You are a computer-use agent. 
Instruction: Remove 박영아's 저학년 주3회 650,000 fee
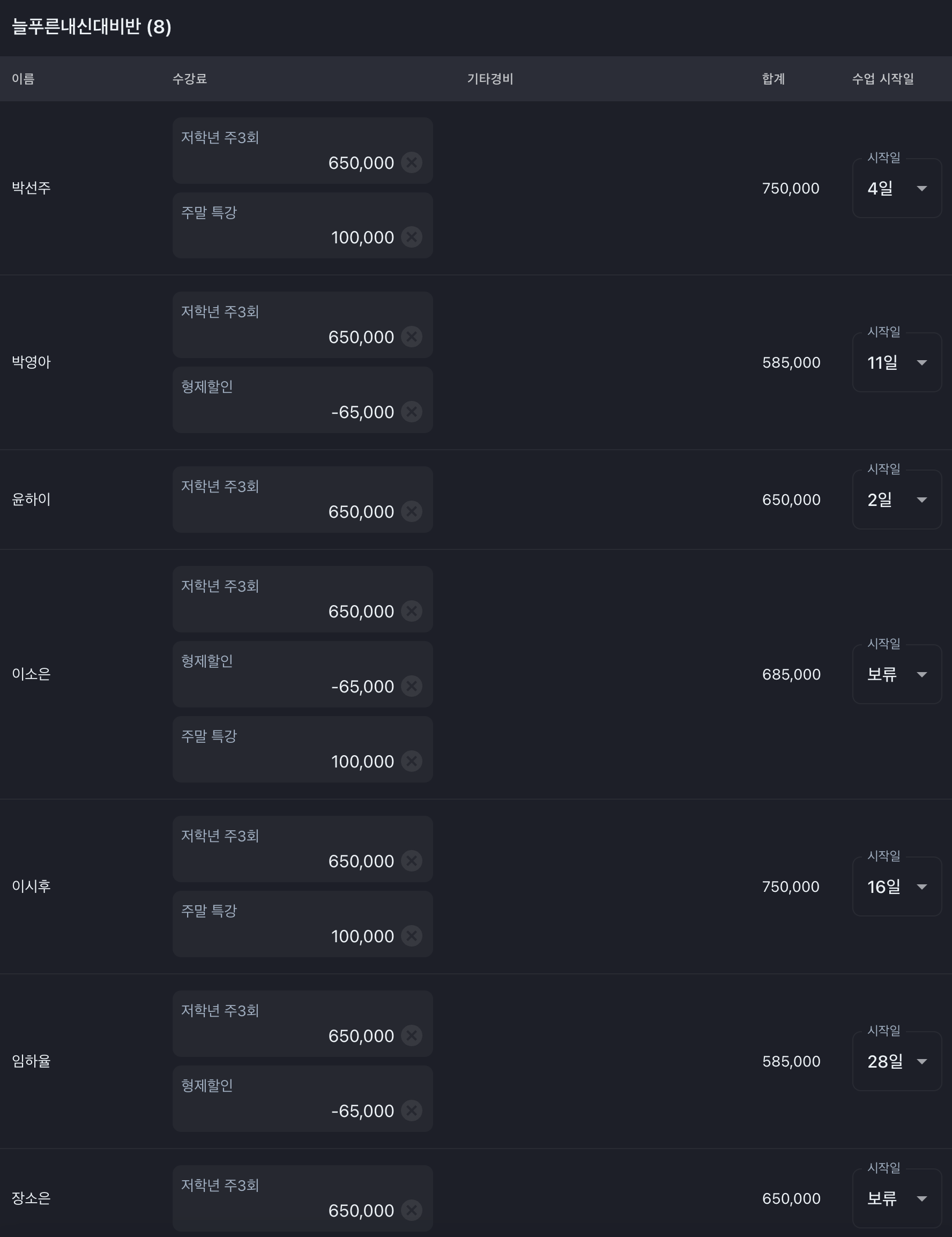412,337
